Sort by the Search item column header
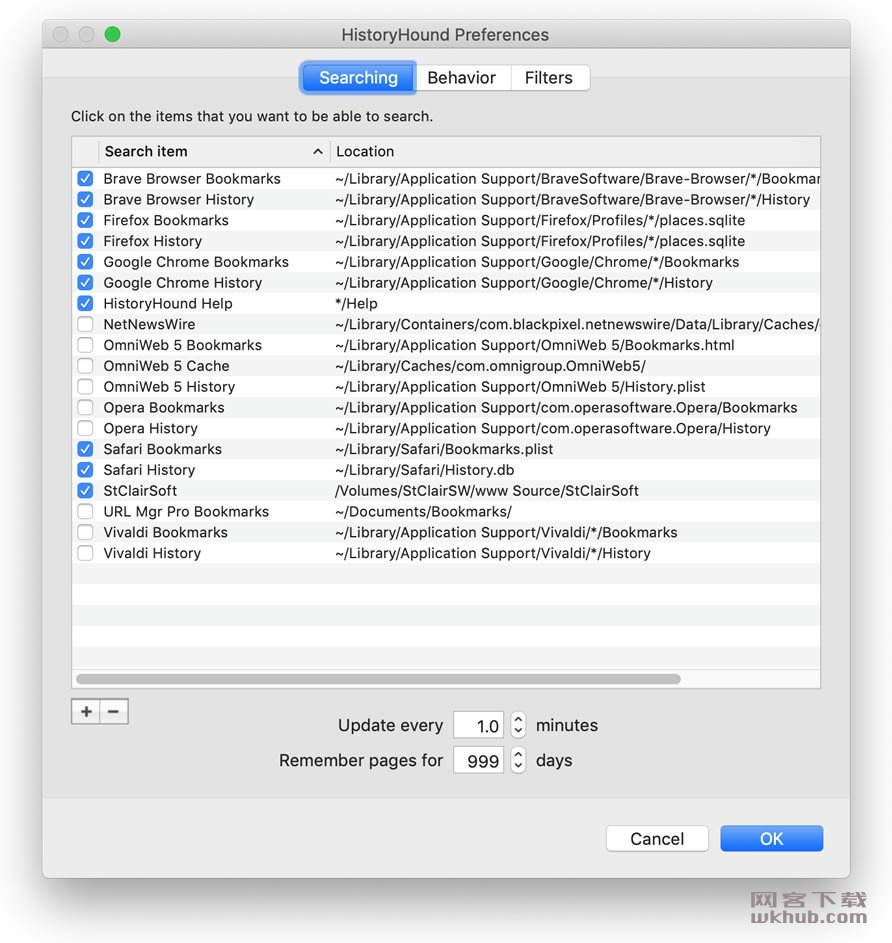892x943 pixels. pos(214,152)
